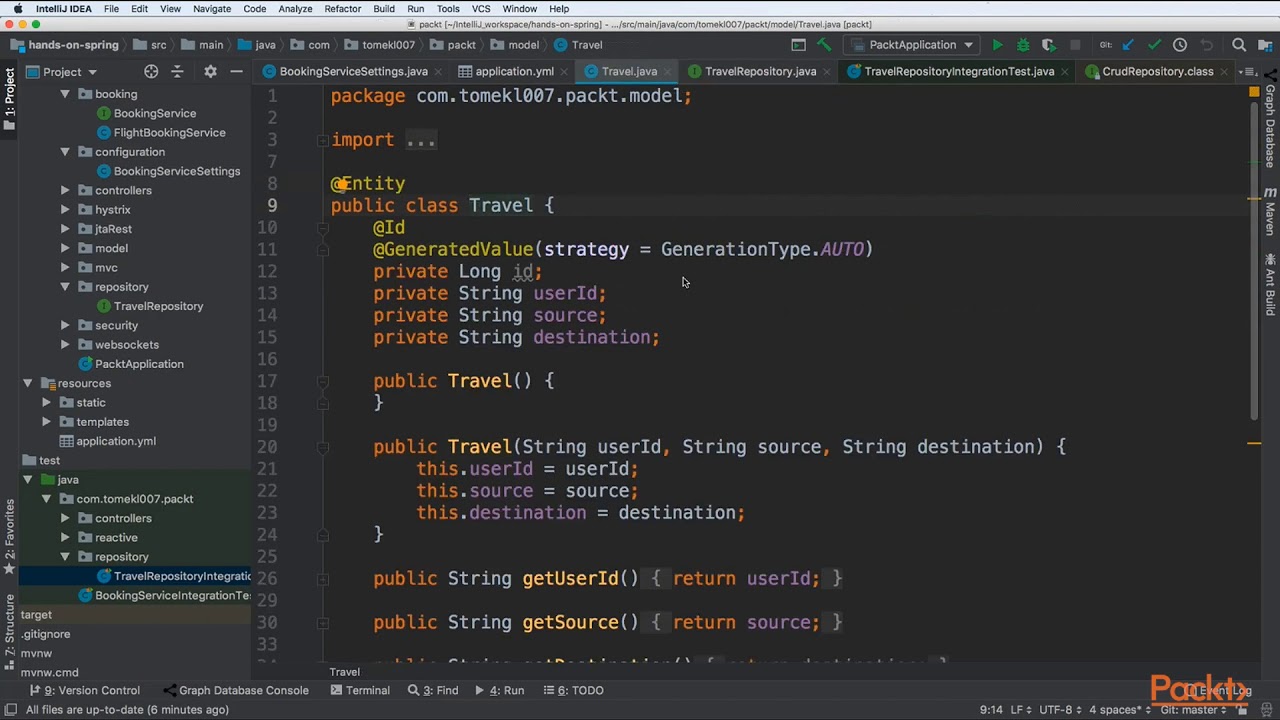Expand the hystrix folder
This screenshot has width=1280, height=720.
coord(65,210)
